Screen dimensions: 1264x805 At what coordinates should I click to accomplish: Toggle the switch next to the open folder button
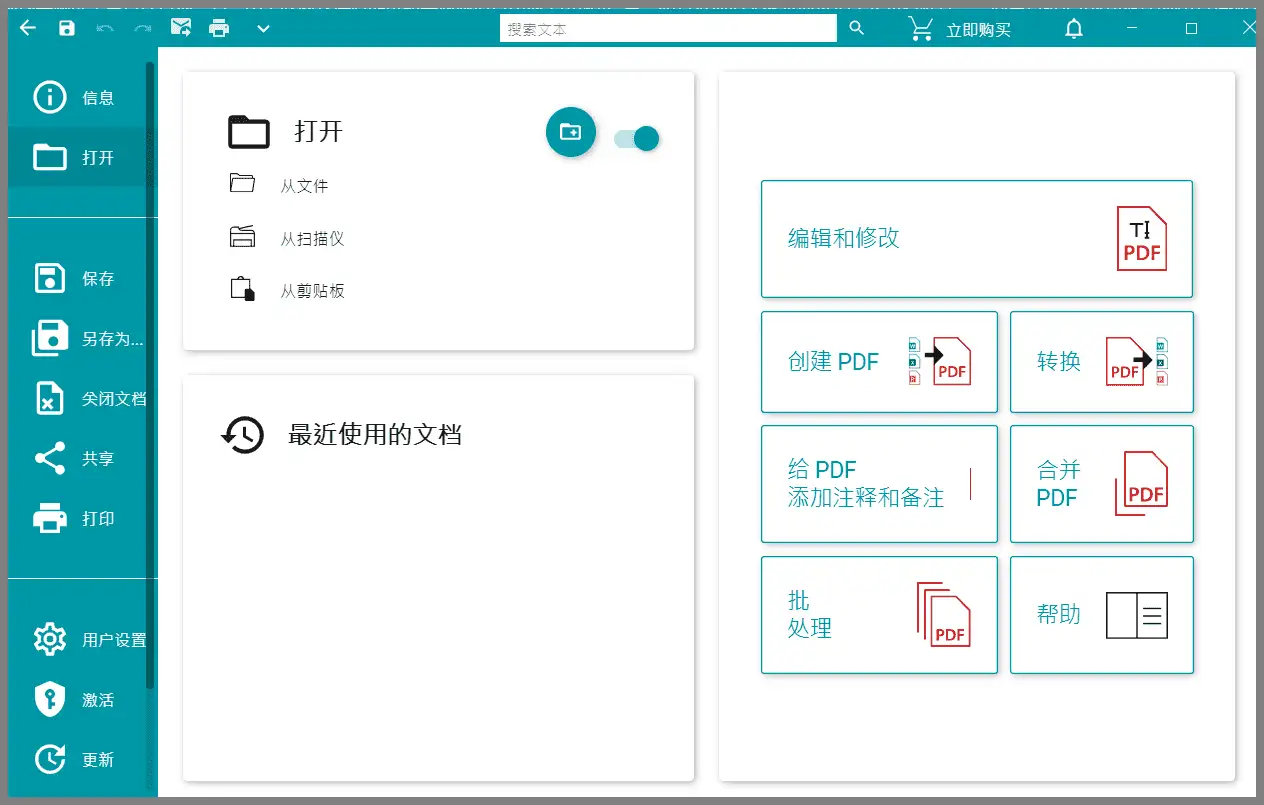click(x=635, y=138)
